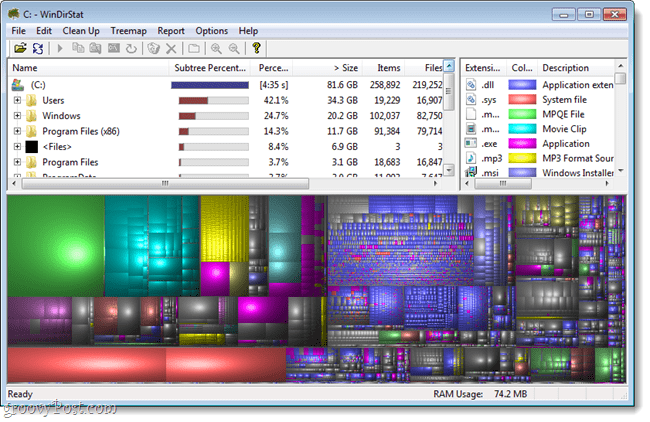Sort by the Extension column header
The width and height of the screenshot is (650, 422).
click(x=483, y=68)
